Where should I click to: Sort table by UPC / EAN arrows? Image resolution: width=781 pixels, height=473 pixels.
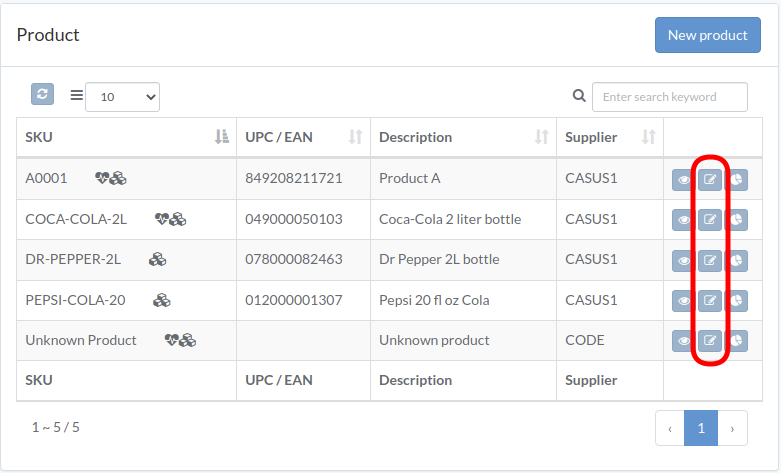pos(355,136)
